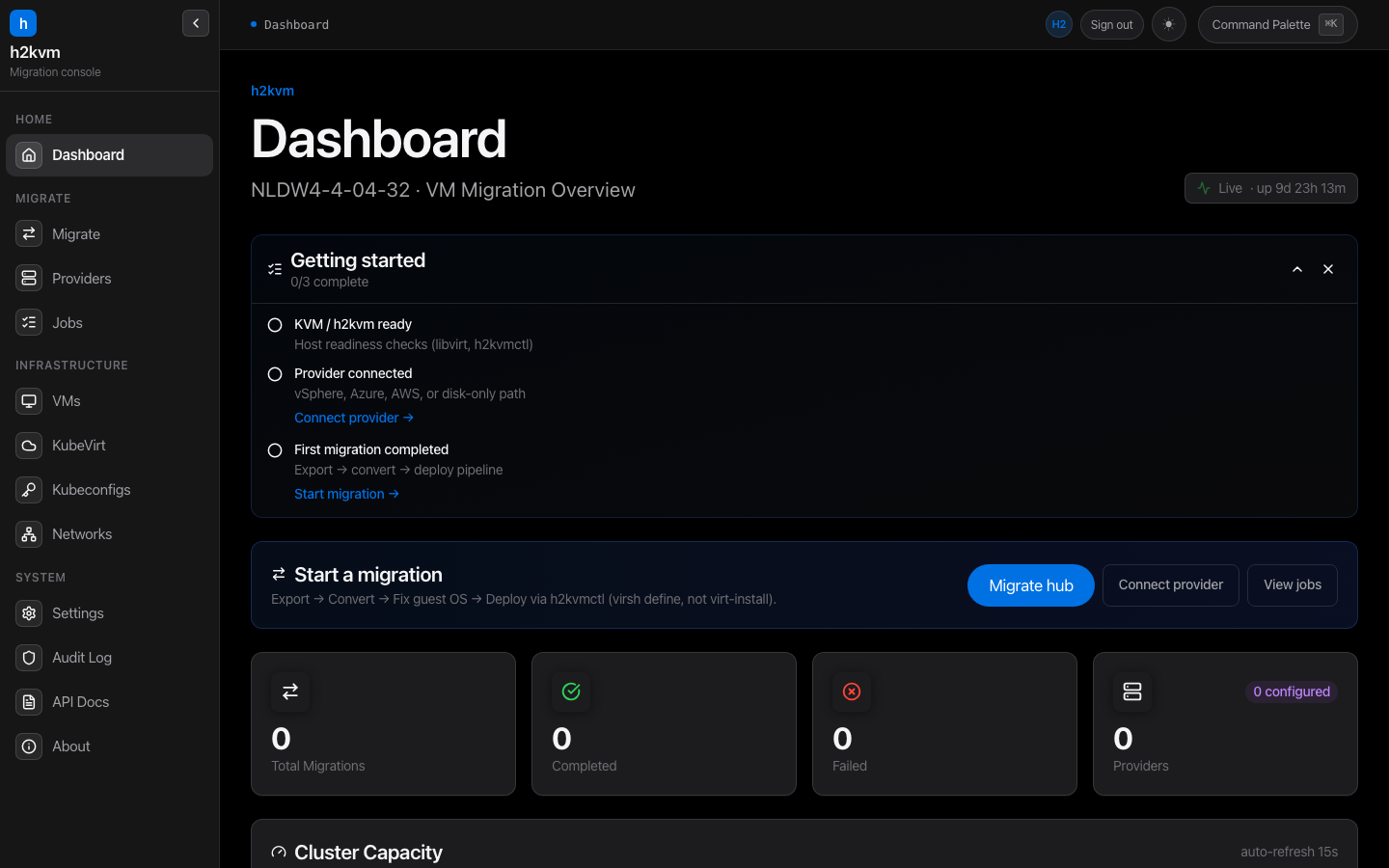The width and height of the screenshot is (1389, 868).
Task: Select the Dashboard breadcrumb in the top bar
Action: pyautogui.click(x=296, y=25)
